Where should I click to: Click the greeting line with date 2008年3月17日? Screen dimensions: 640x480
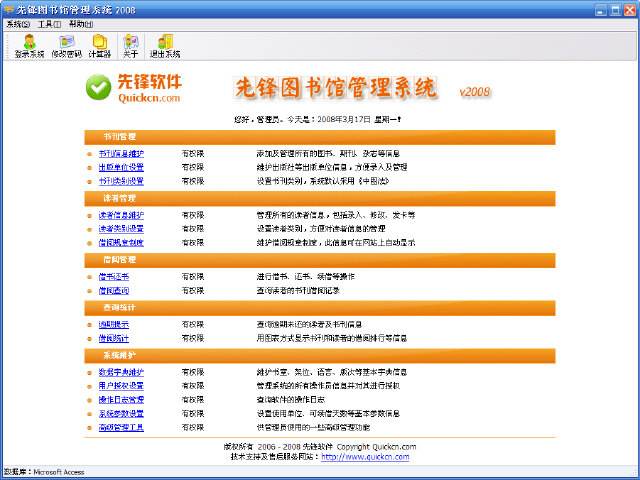tap(318, 120)
